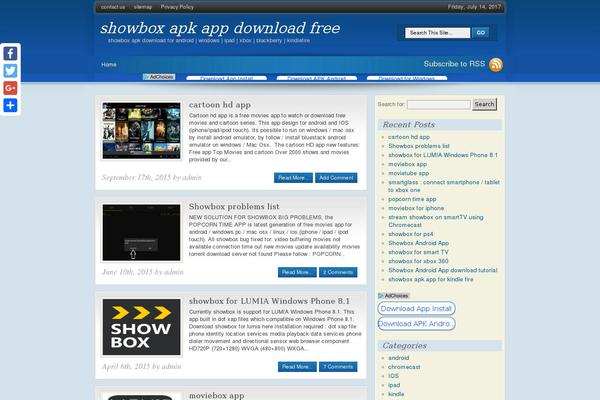Open recent post moviebox for iphone
Viewport: 600px width, 400px height.
tap(416, 208)
